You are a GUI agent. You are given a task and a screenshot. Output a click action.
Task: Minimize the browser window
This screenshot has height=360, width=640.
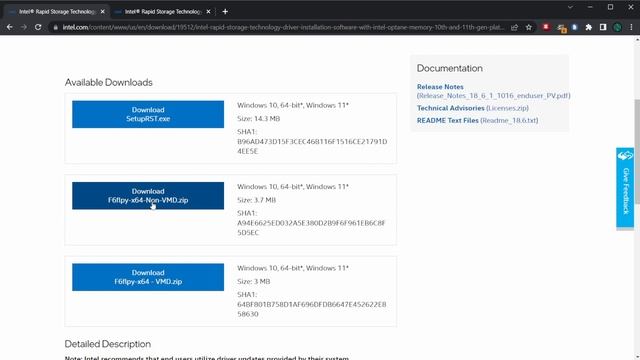[x=590, y=7]
